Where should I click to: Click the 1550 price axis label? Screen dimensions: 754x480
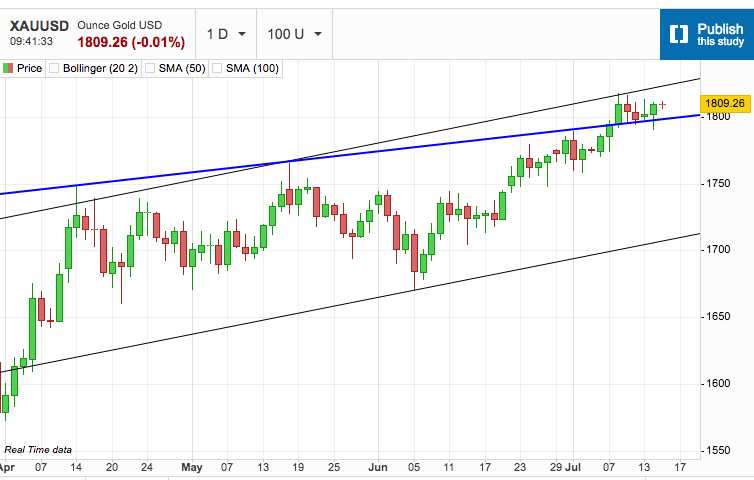coord(718,451)
